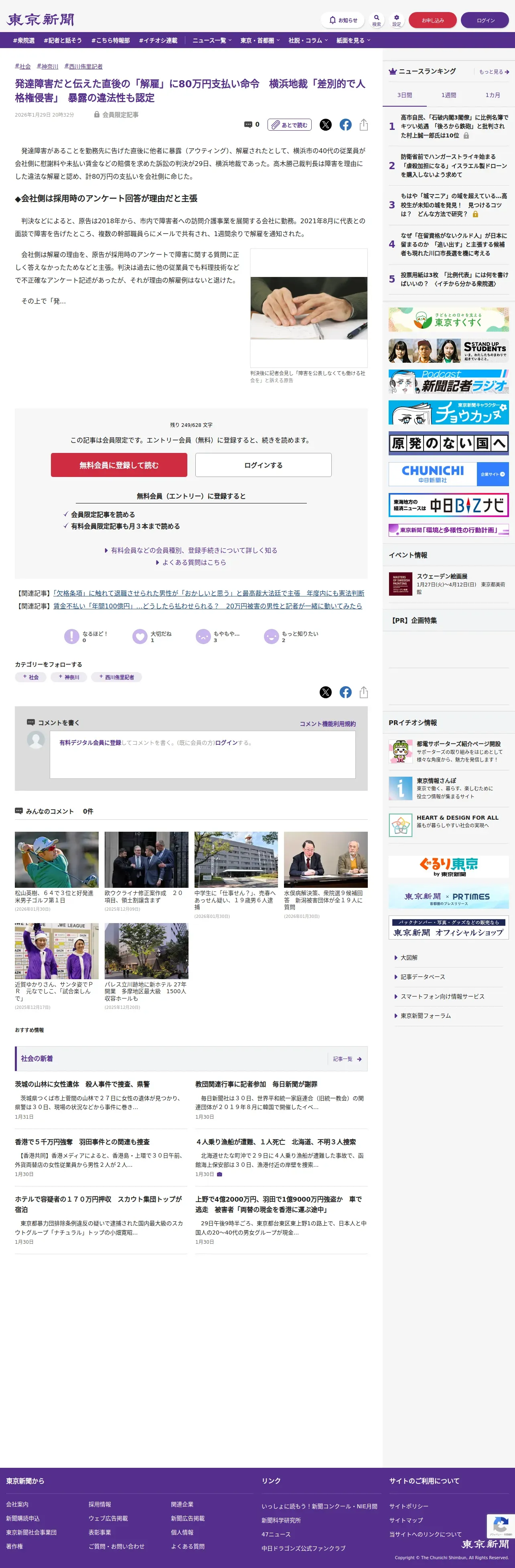Follow the 神奈川 category
This screenshot has width=515, height=1568.
click(x=69, y=677)
